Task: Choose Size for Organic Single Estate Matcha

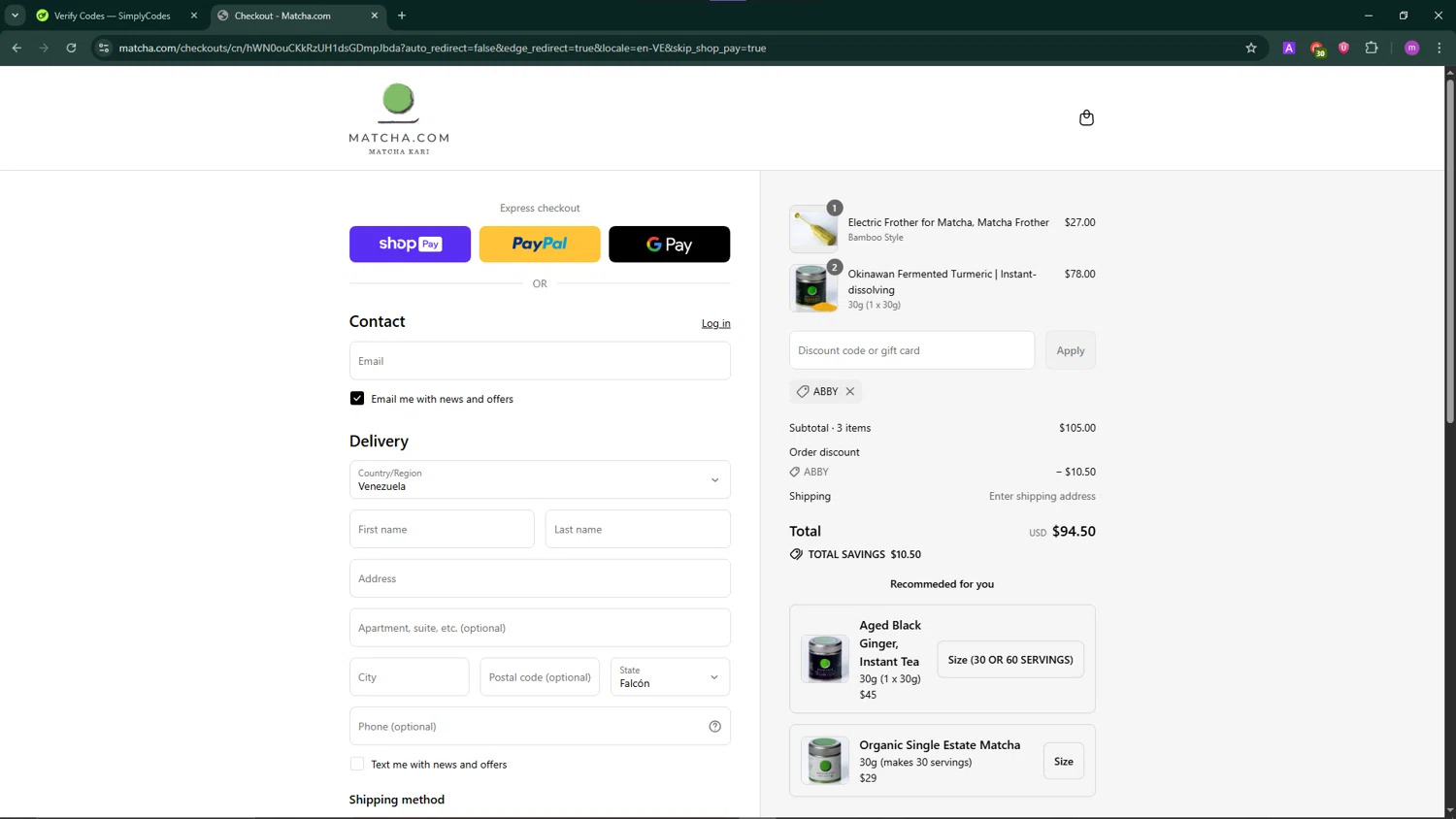Action: click(1064, 762)
